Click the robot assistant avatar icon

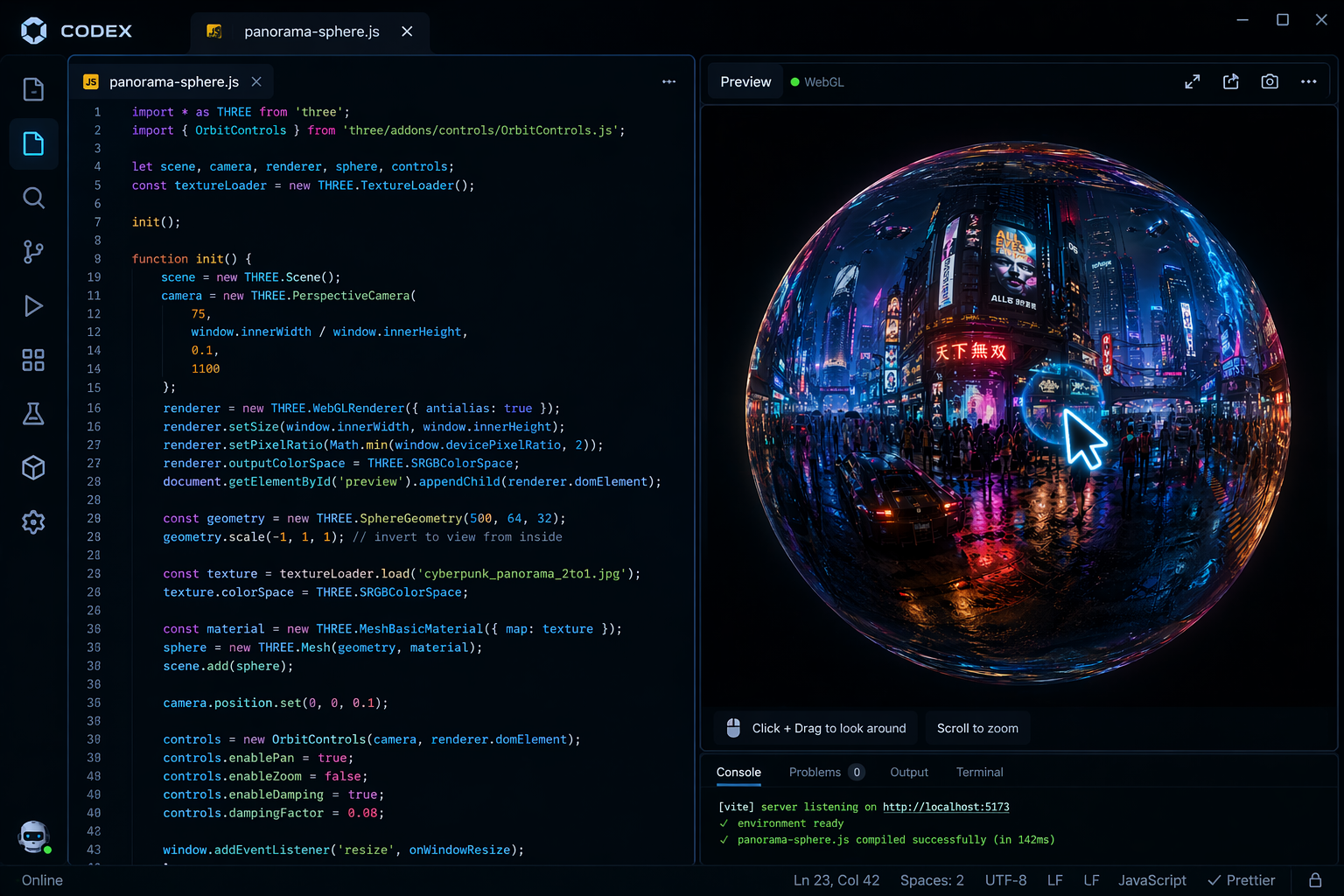(x=33, y=836)
